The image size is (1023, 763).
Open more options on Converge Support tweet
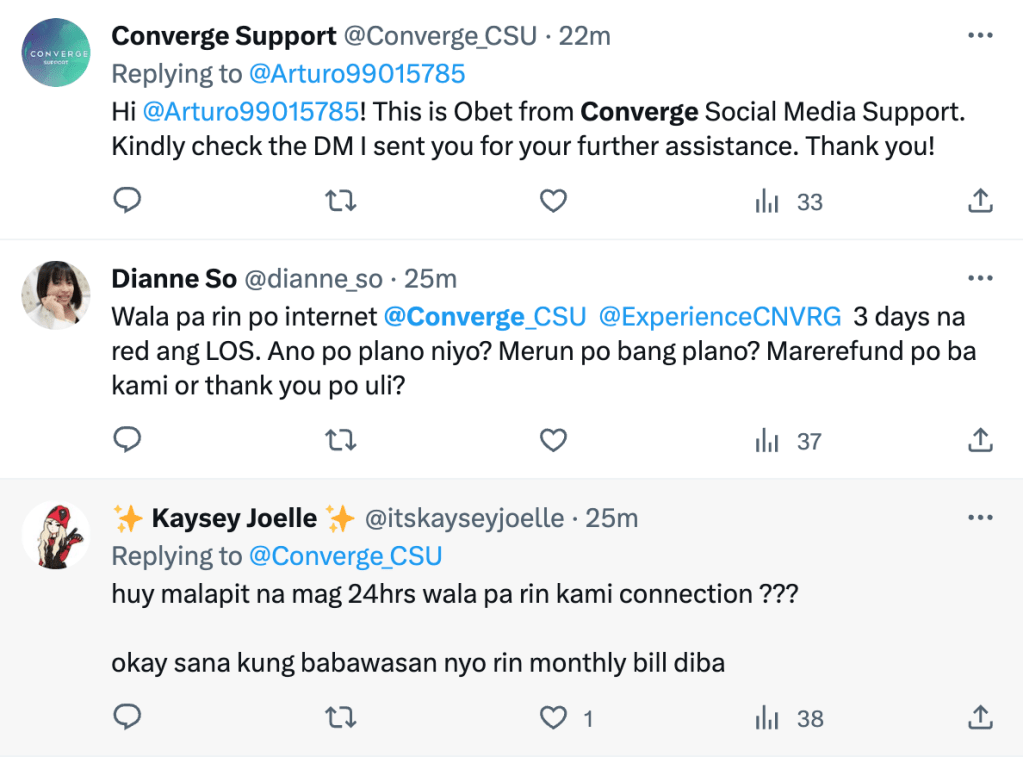980,37
